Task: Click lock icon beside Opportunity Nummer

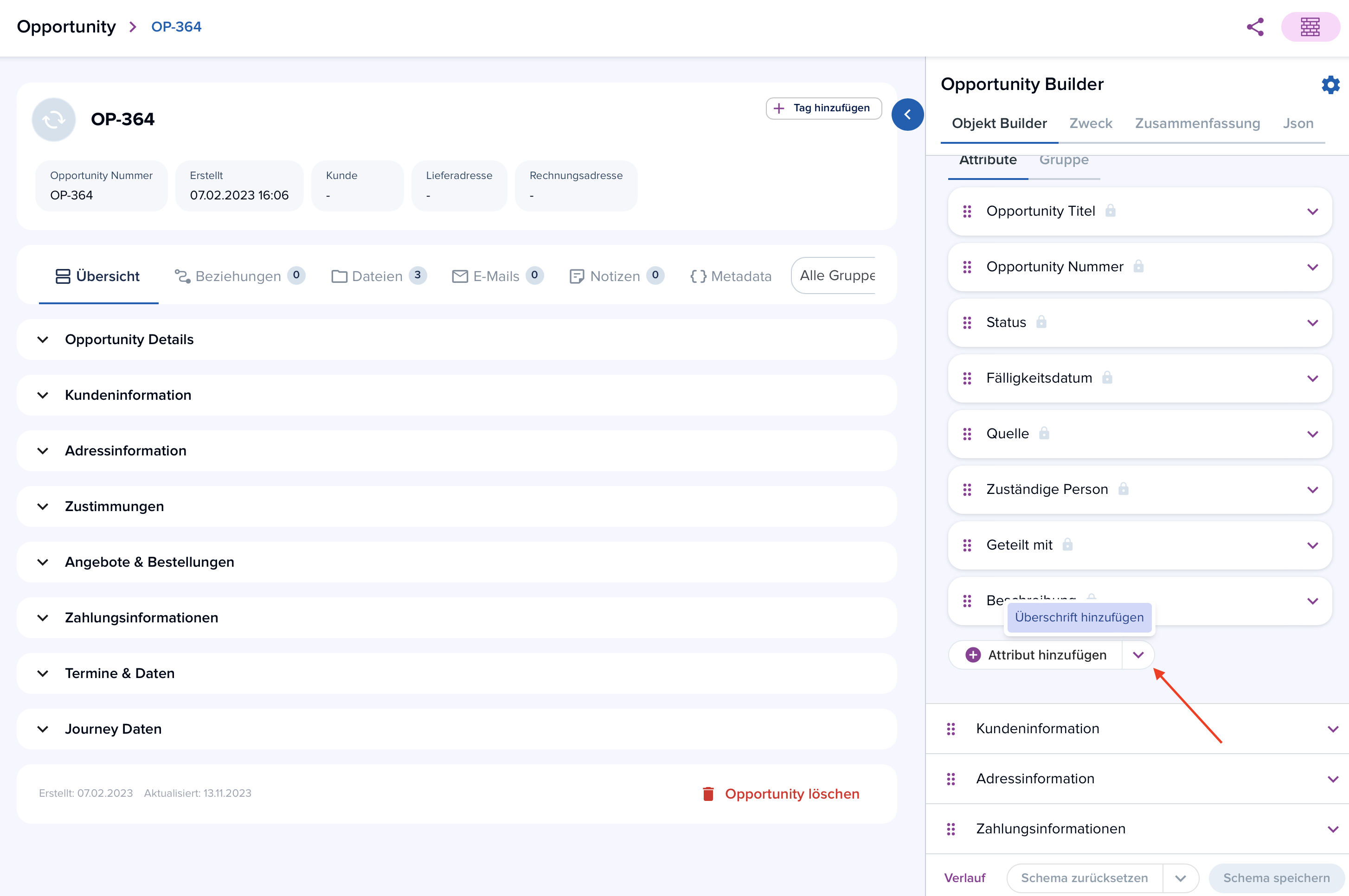Action: pos(1138,266)
